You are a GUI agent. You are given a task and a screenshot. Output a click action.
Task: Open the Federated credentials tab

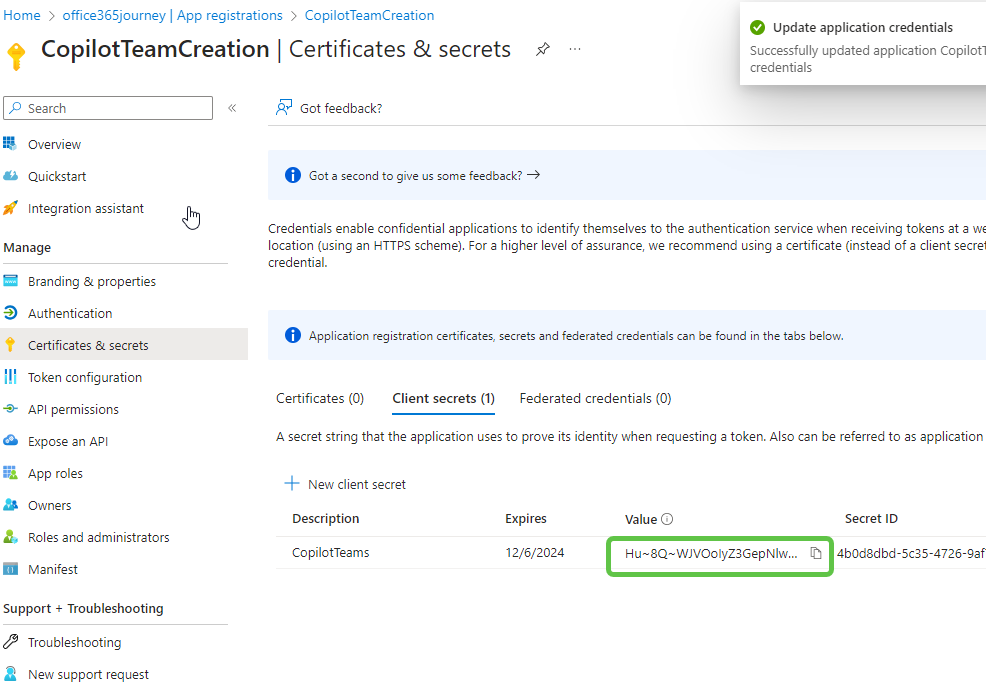click(594, 398)
